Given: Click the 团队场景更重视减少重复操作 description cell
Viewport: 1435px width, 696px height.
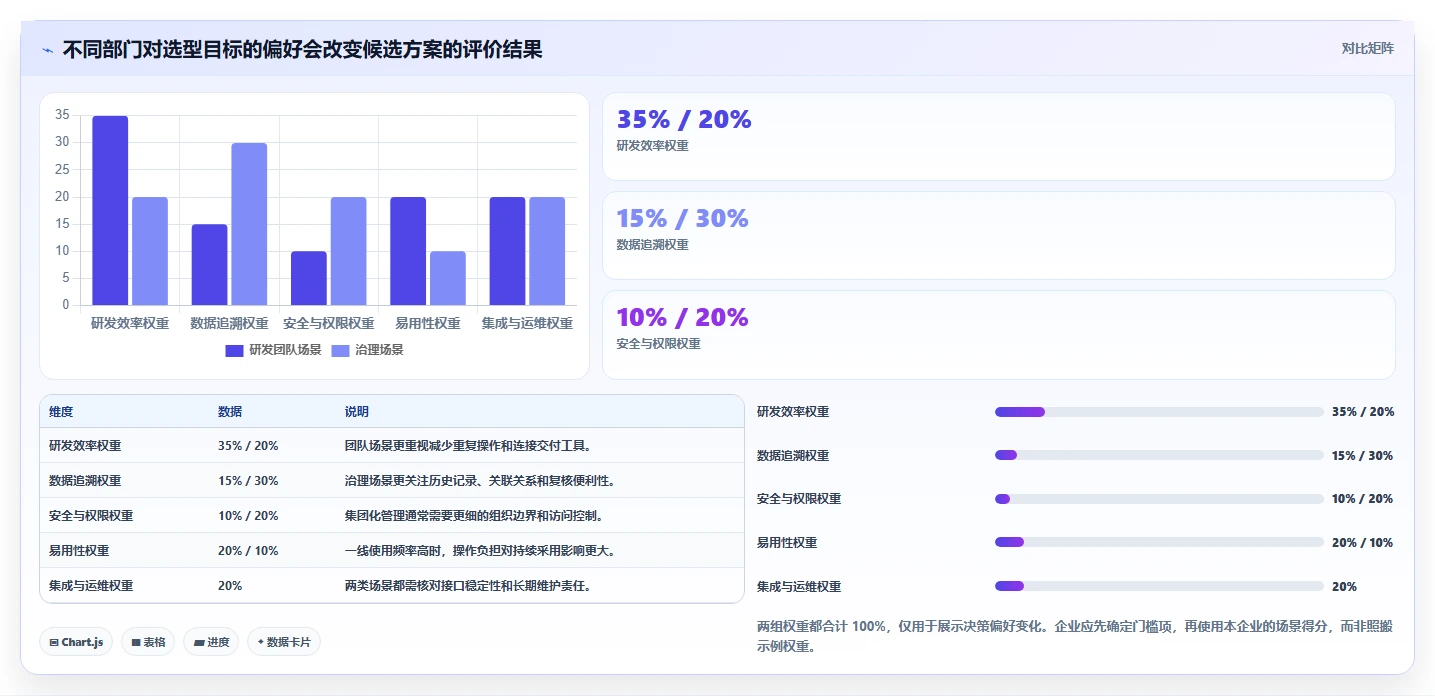Looking at the screenshot, I should pyautogui.click(x=468, y=446).
